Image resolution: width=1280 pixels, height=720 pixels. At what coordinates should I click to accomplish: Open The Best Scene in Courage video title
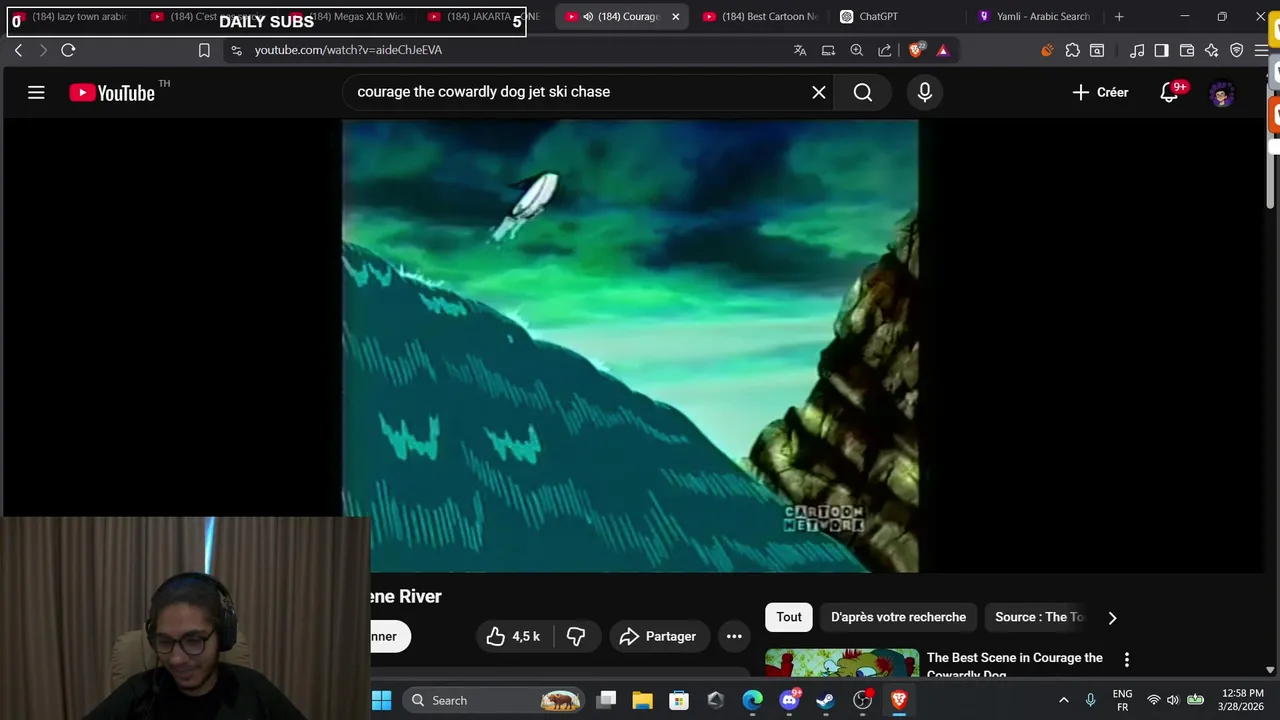[x=1015, y=665]
